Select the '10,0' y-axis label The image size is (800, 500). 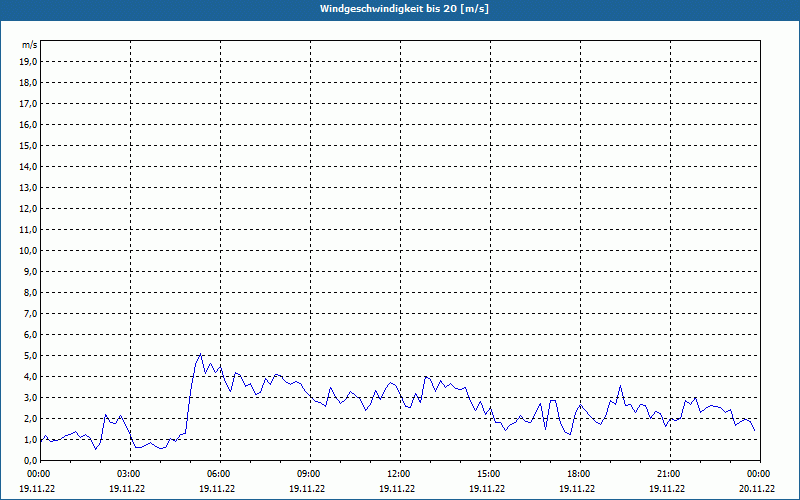[x=28, y=251]
